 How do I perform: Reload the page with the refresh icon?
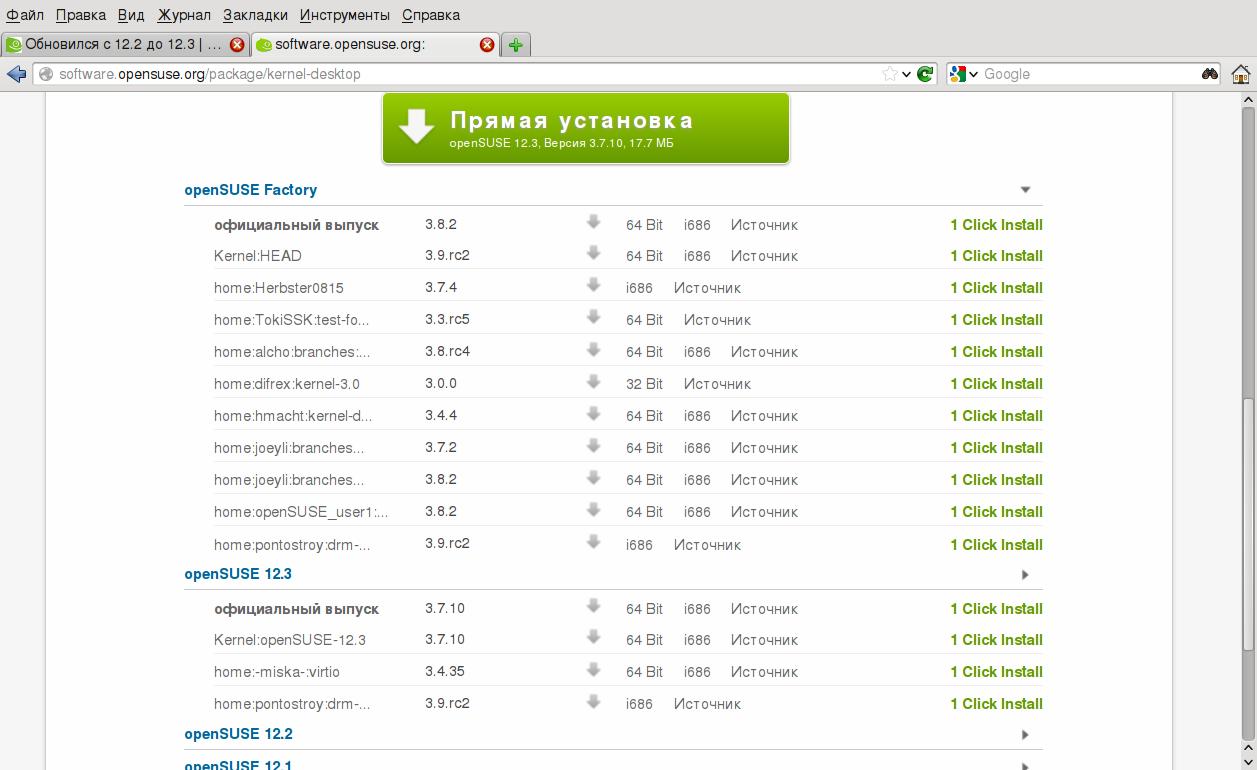pos(925,74)
